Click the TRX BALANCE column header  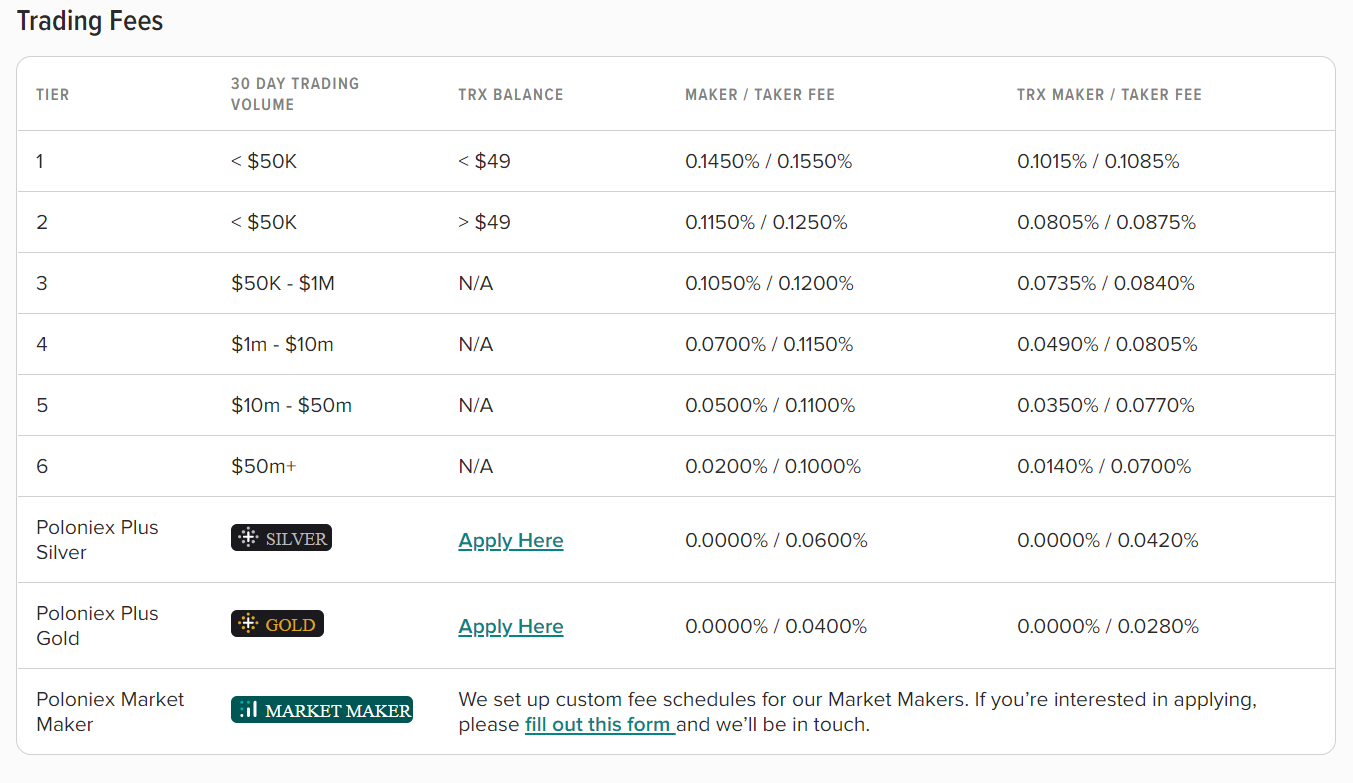(511, 95)
